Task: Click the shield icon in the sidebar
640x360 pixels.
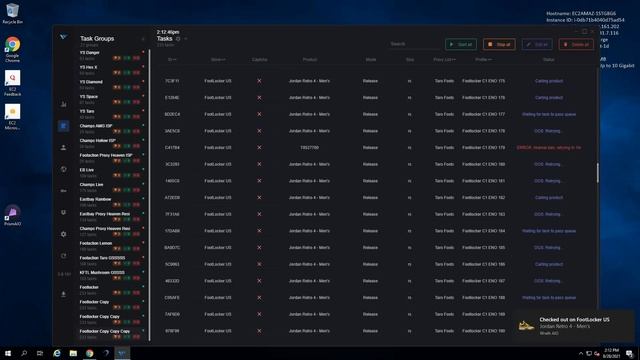Action: (64, 212)
